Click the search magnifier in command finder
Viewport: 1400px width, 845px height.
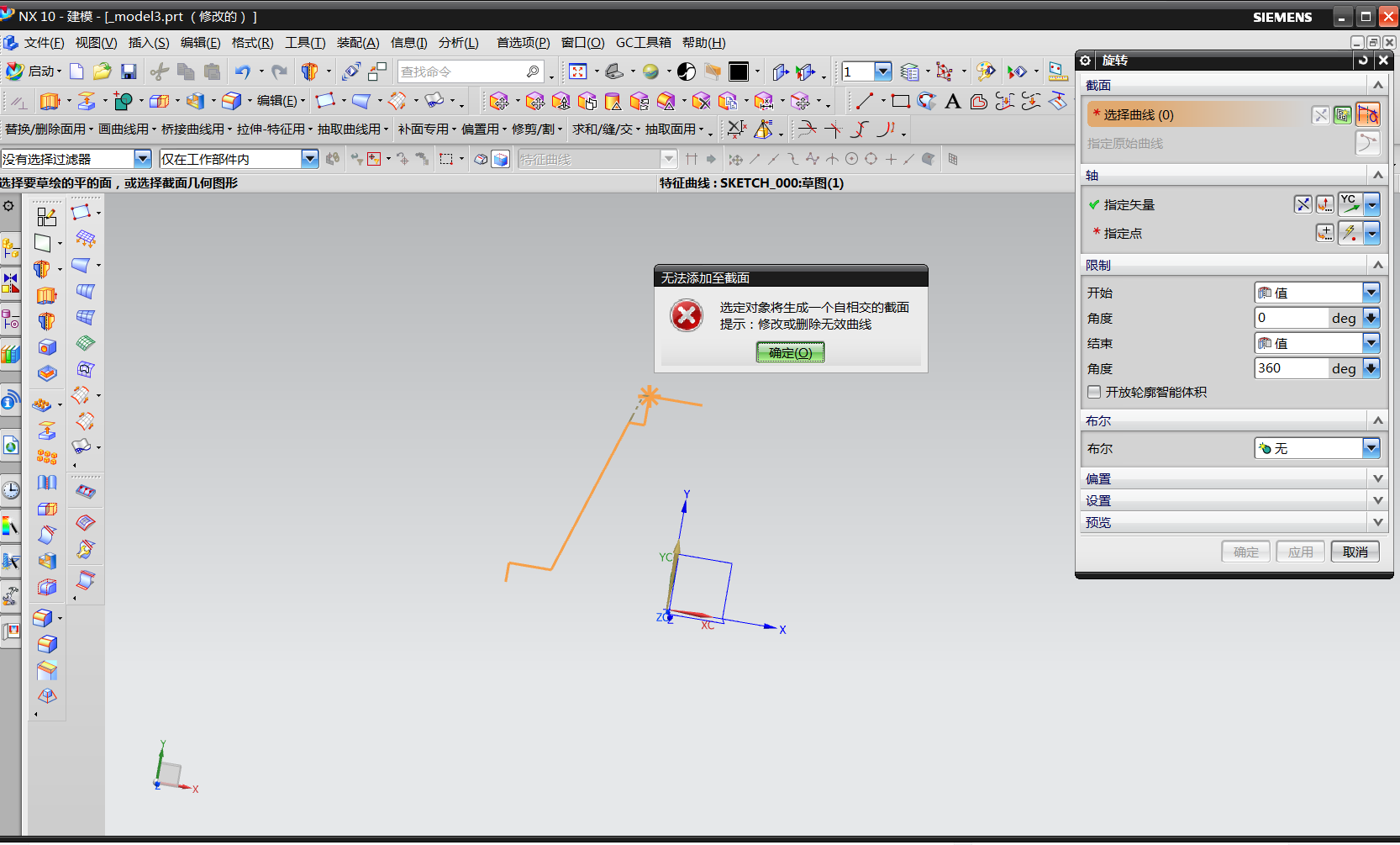click(533, 71)
